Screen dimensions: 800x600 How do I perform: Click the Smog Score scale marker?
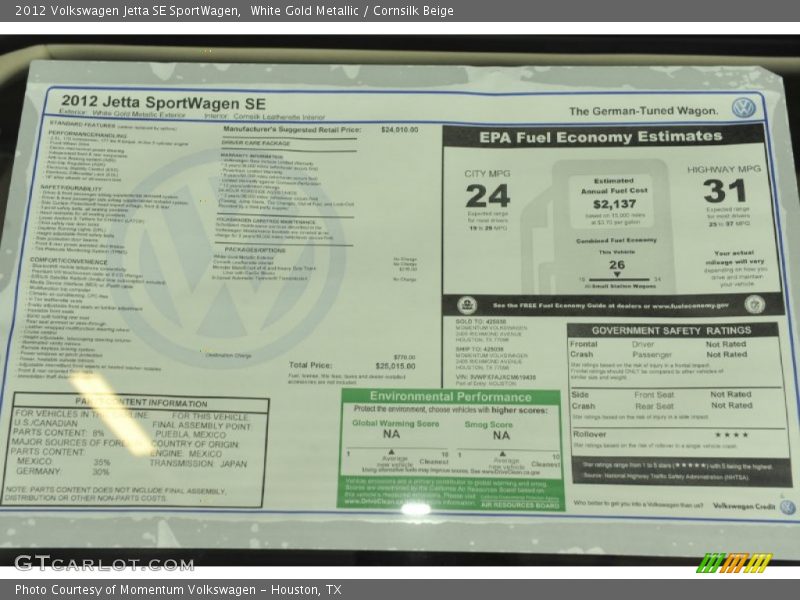pyautogui.click(x=502, y=454)
